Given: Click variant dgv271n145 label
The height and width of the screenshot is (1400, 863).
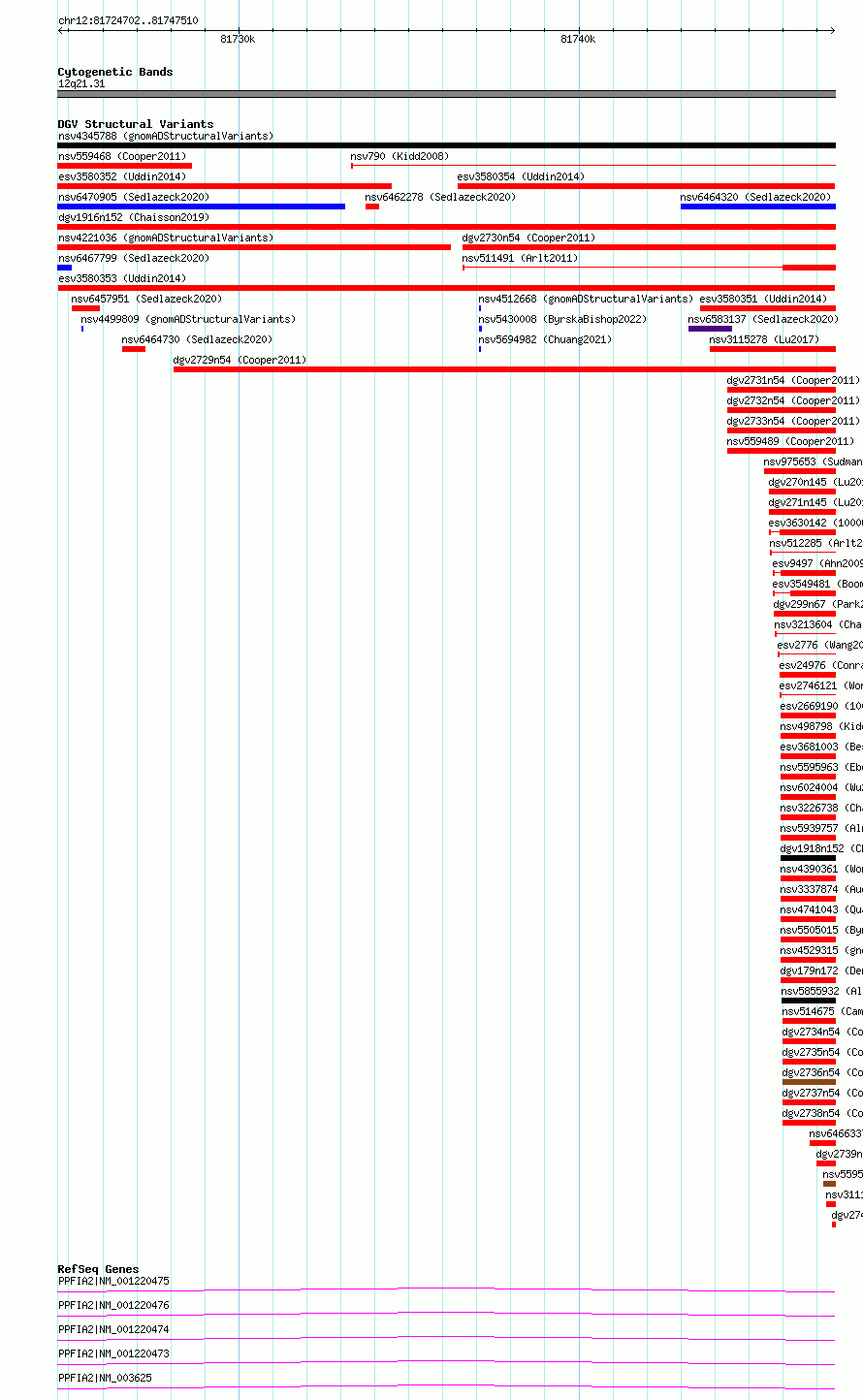Looking at the screenshot, I should (x=815, y=502).
